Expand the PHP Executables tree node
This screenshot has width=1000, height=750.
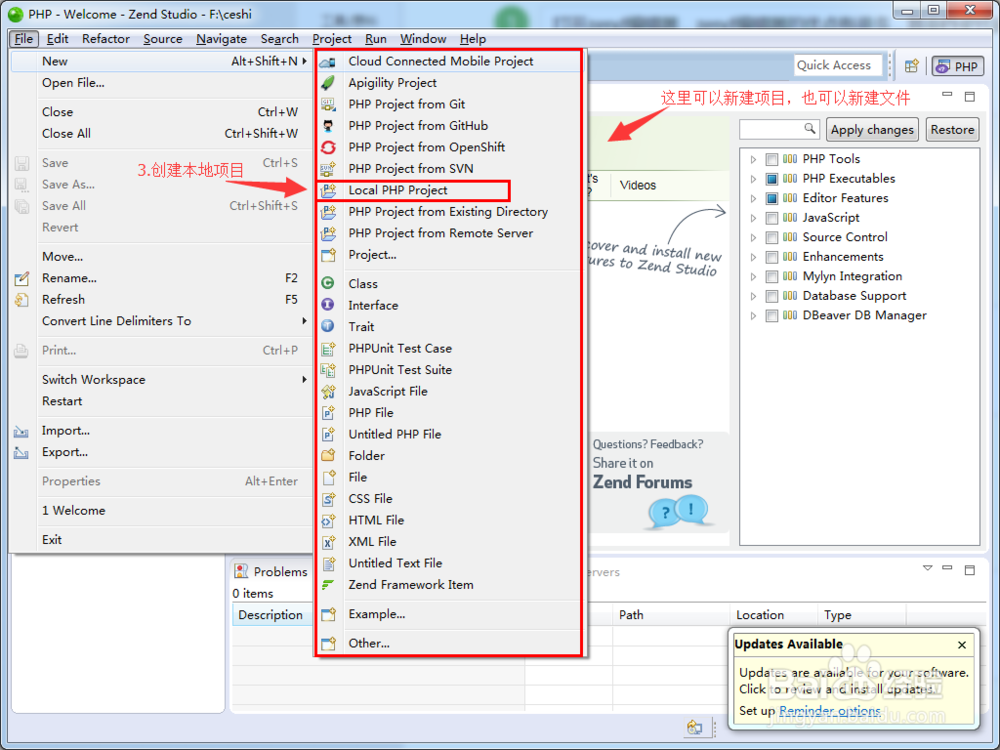[753, 179]
